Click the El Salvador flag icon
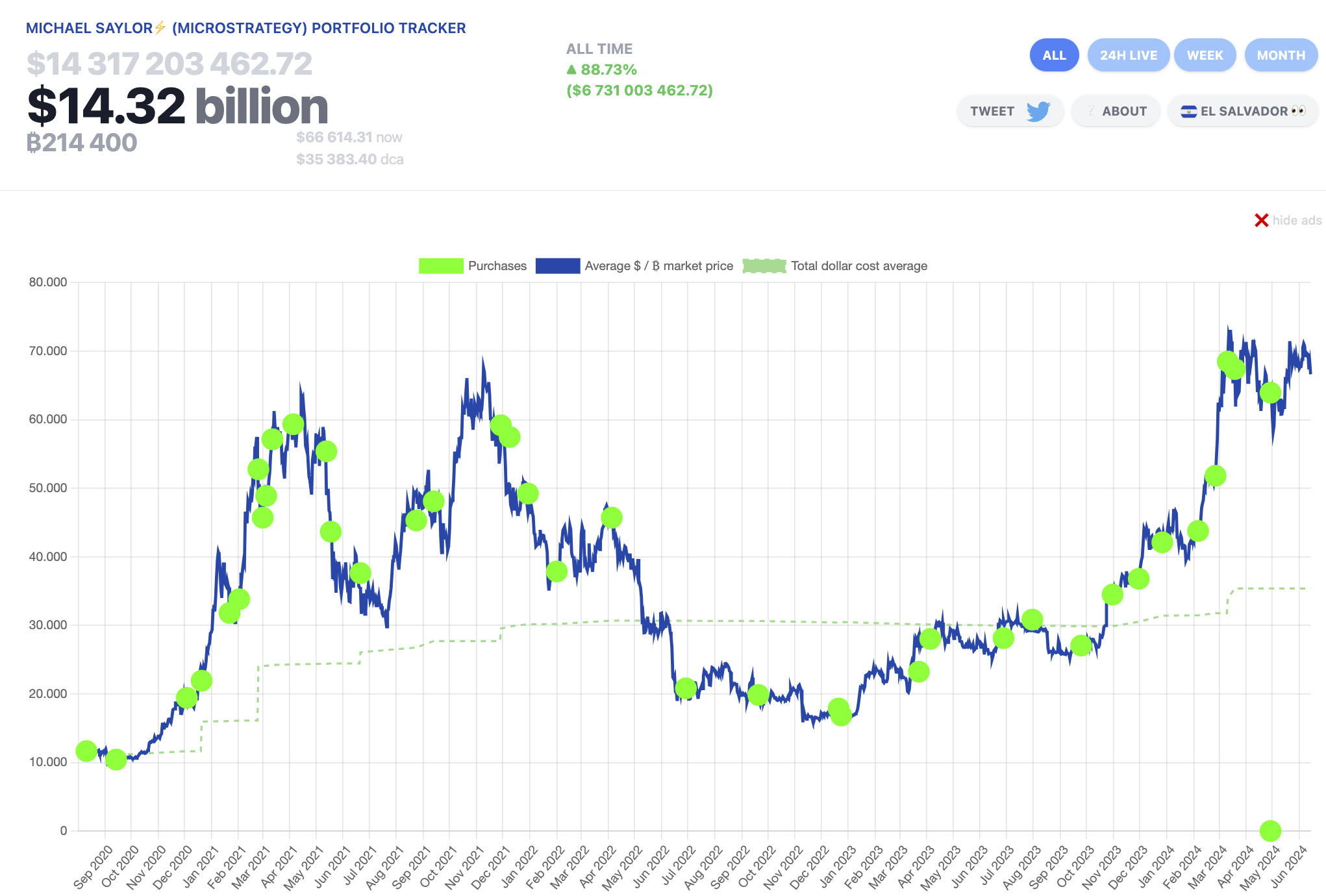This screenshot has height=896, width=1326. pyautogui.click(x=1188, y=112)
